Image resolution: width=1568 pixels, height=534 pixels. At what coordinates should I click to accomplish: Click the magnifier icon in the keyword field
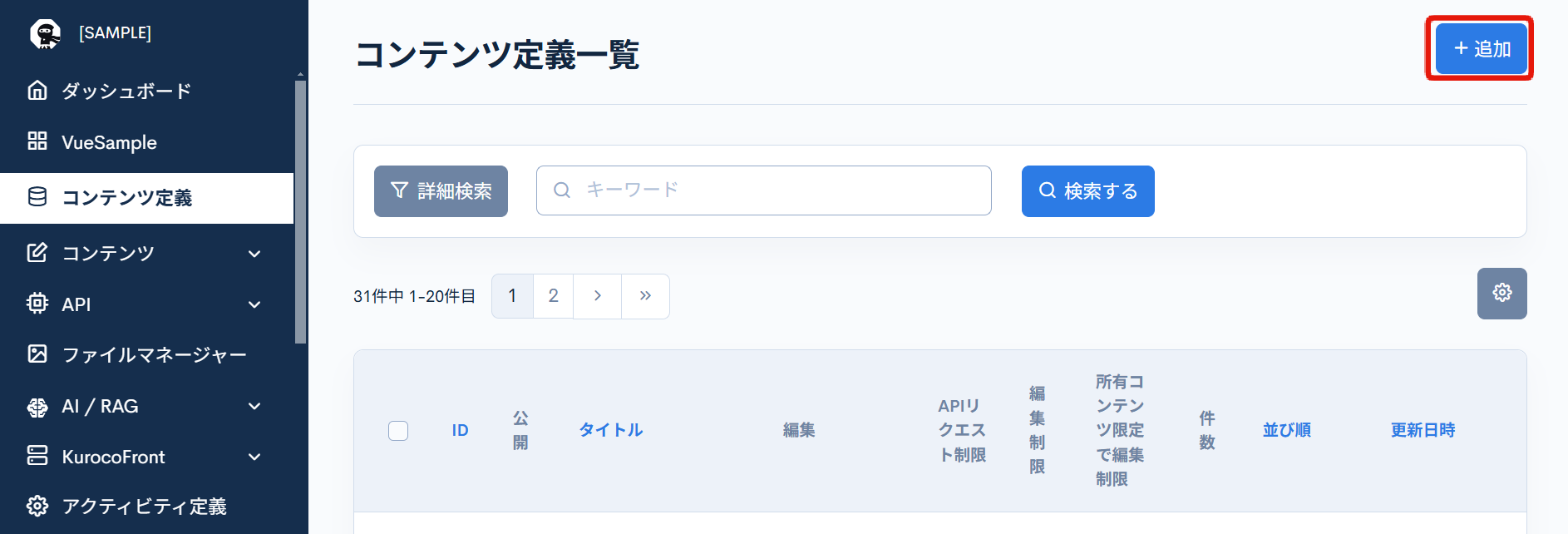tap(562, 190)
